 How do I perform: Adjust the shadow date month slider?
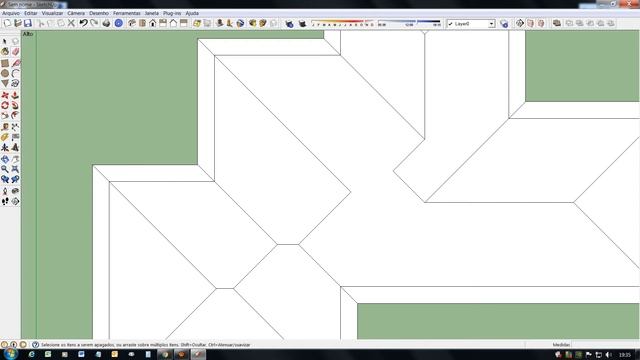click(342, 23)
